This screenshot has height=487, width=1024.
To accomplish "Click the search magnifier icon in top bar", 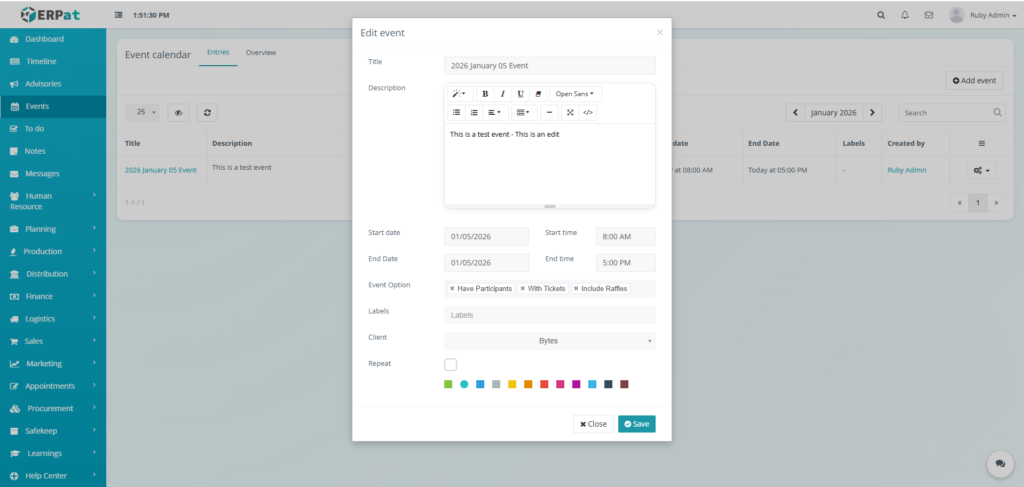I will [881, 15].
